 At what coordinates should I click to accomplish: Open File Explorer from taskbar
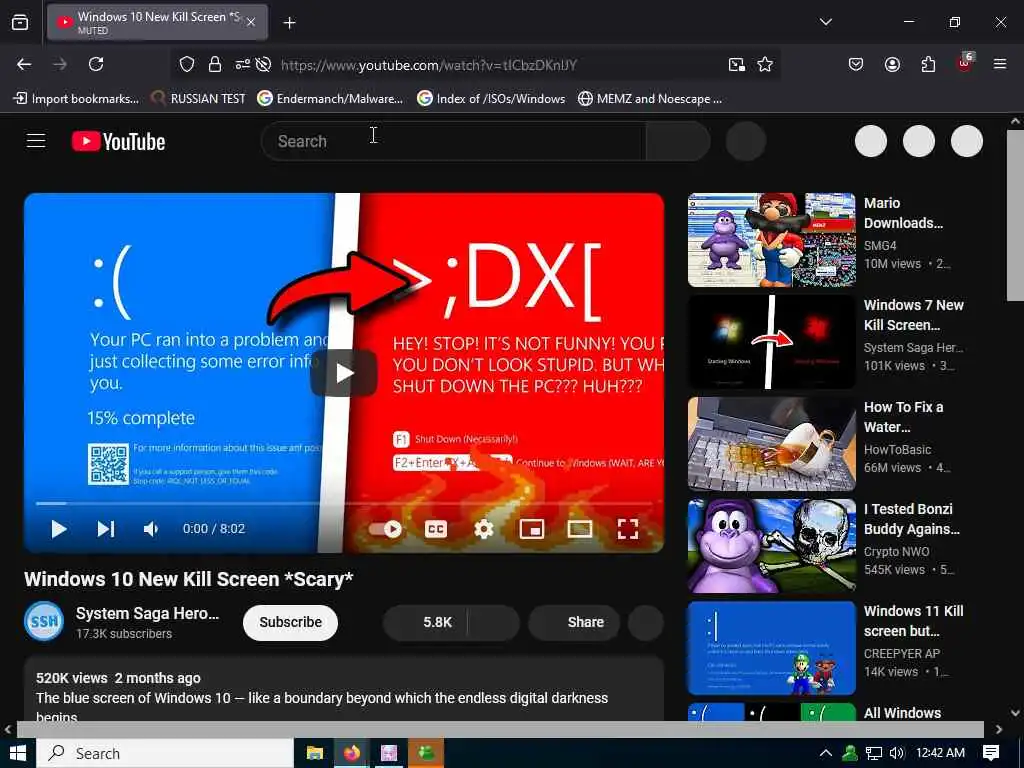(x=315, y=753)
